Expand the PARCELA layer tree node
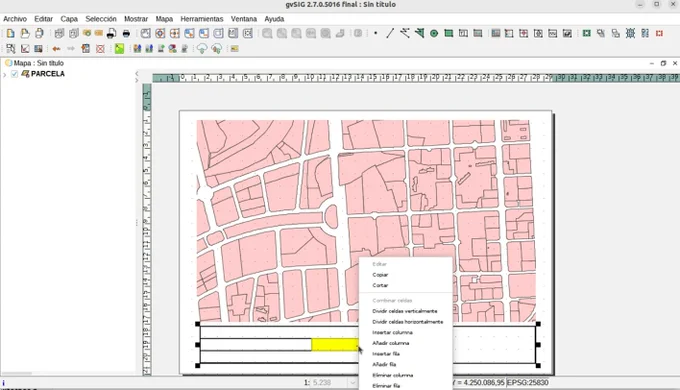The image size is (680, 390). tap(5, 75)
